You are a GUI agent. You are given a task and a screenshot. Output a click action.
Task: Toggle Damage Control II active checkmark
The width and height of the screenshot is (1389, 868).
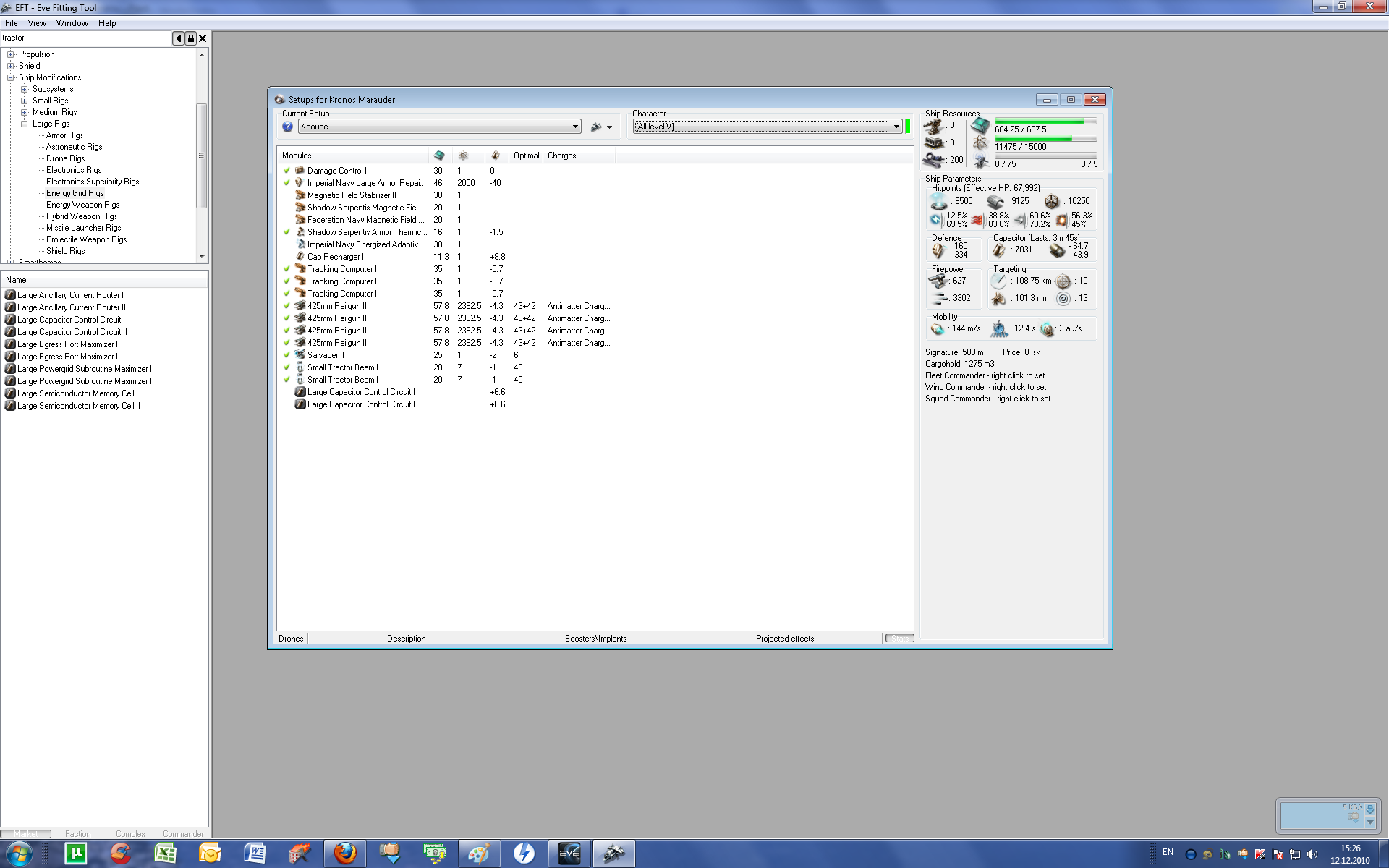pyautogui.click(x=287, y=171)
